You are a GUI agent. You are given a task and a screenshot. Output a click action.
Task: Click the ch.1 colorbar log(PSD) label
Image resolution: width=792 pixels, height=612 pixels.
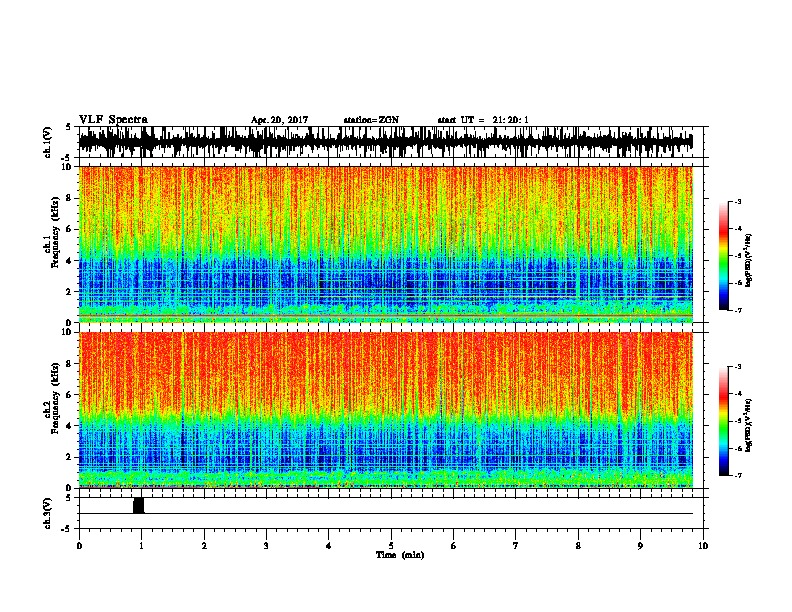point(749,261)
